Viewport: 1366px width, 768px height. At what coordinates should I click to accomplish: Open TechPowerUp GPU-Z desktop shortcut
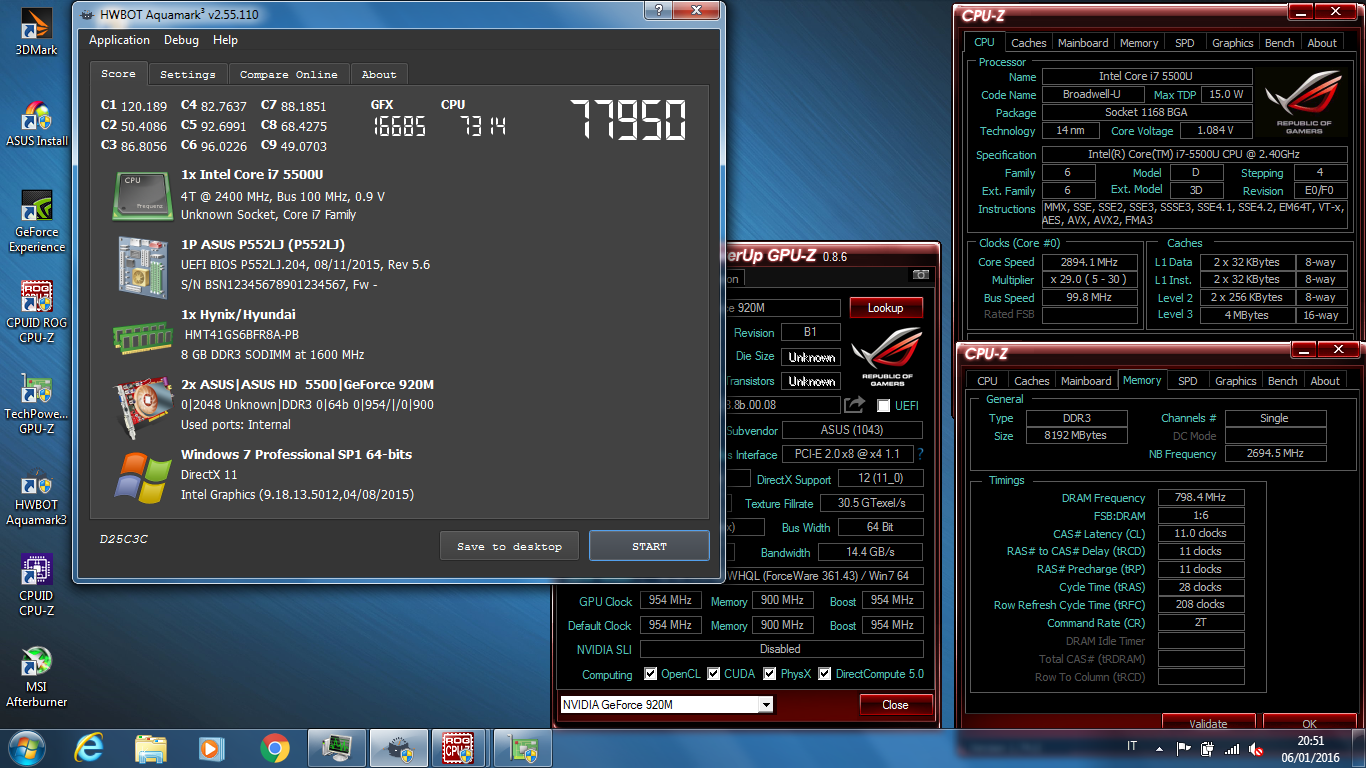(36, 404)
